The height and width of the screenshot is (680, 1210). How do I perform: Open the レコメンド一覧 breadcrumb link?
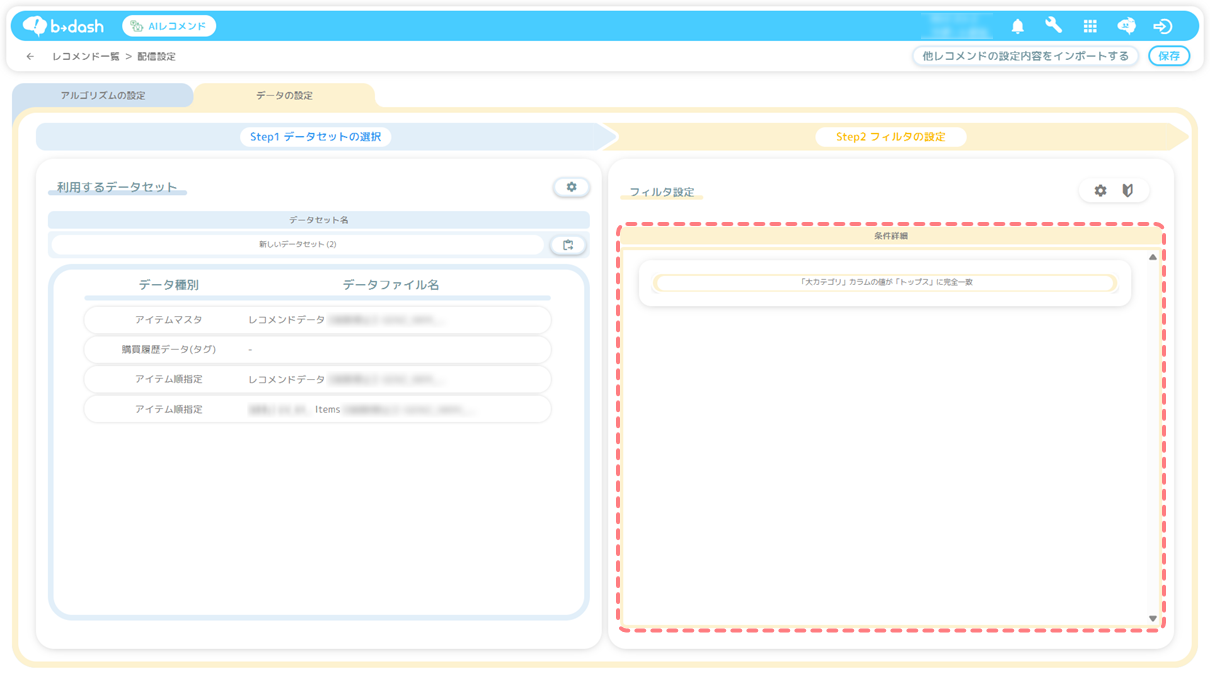86,57
